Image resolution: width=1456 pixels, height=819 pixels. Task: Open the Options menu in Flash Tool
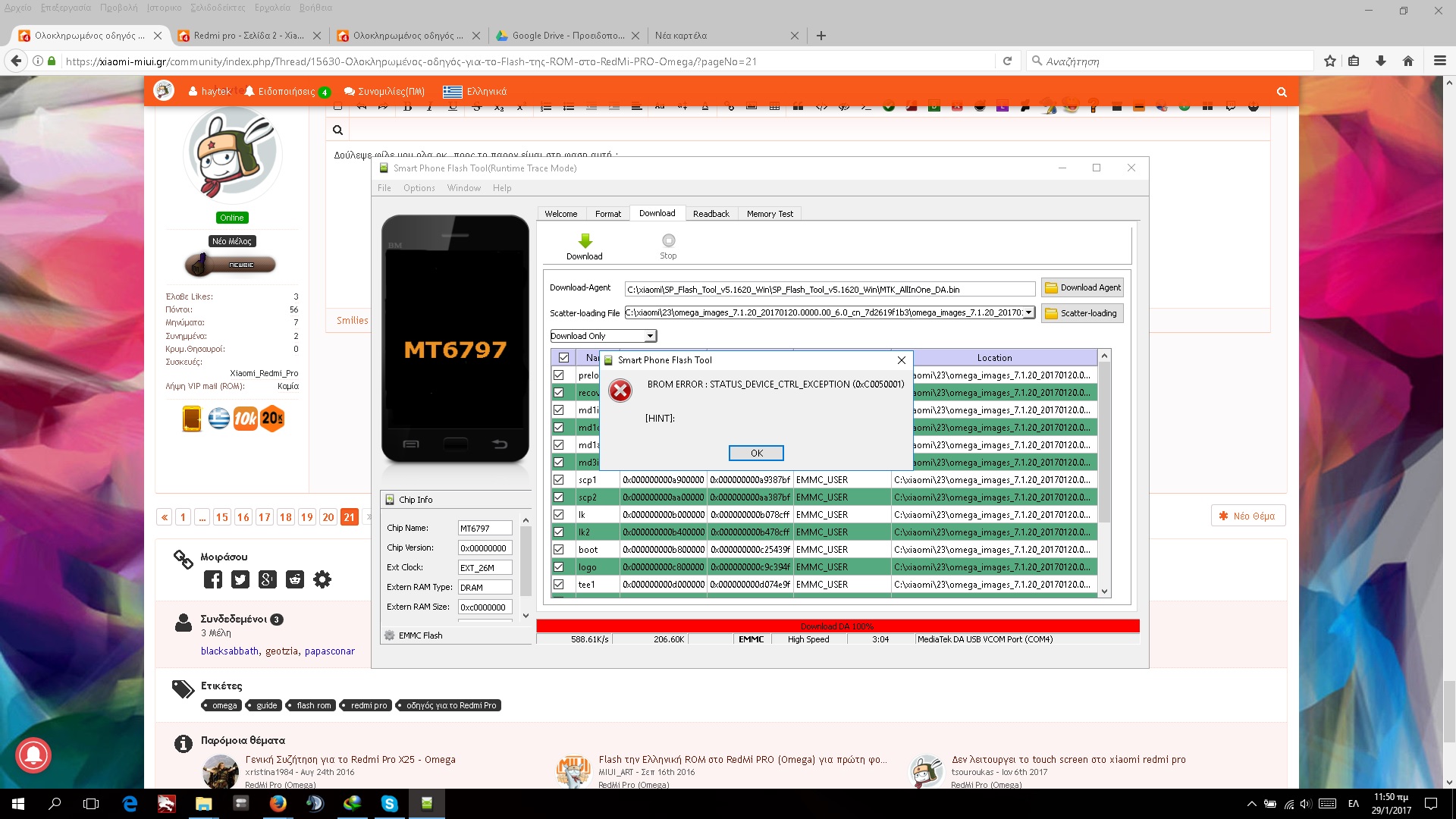coord(419,188)
